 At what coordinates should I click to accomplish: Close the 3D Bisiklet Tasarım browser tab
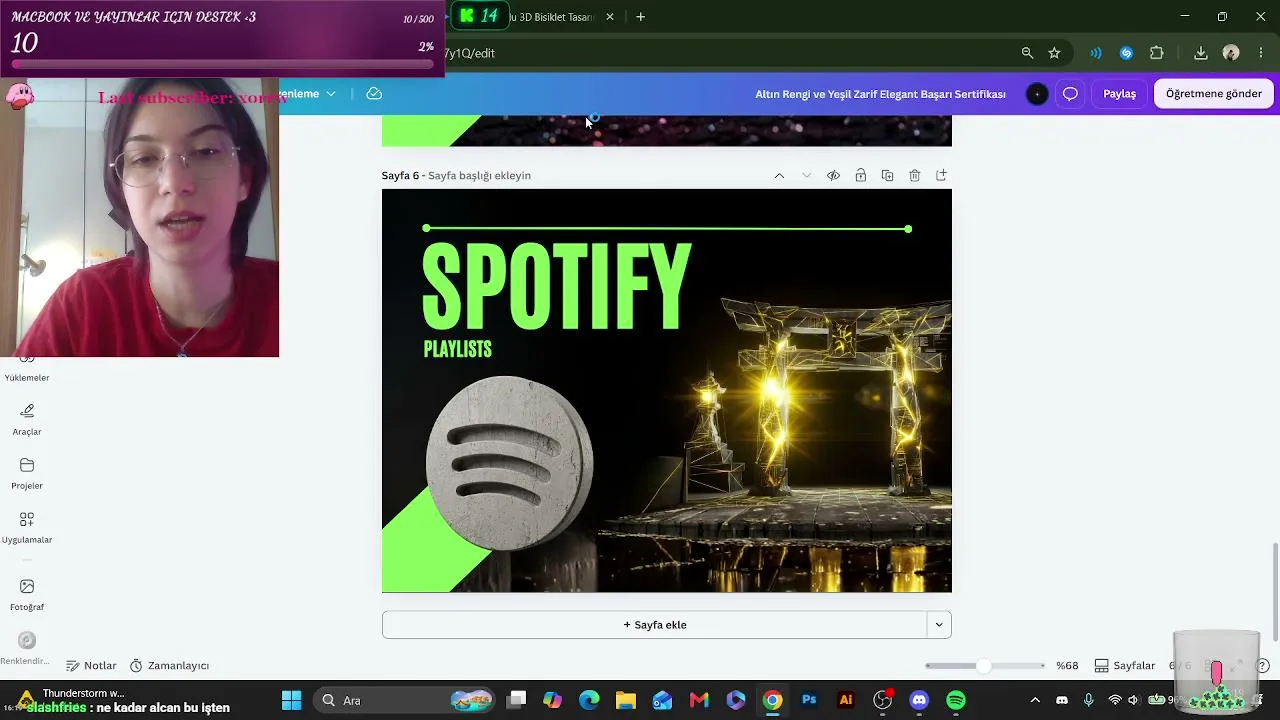(610, 17)
